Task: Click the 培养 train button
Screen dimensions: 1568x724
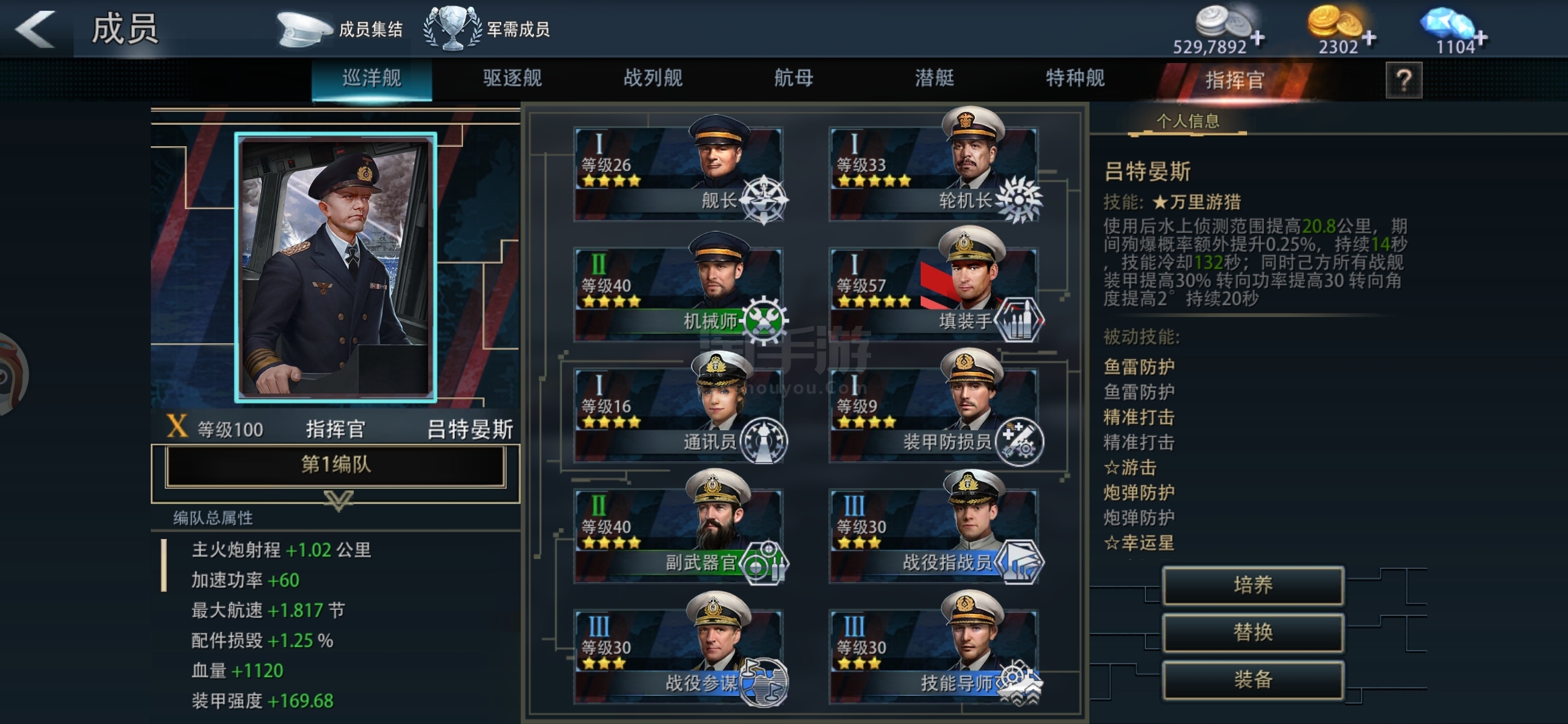Action: coord(1253,585)
